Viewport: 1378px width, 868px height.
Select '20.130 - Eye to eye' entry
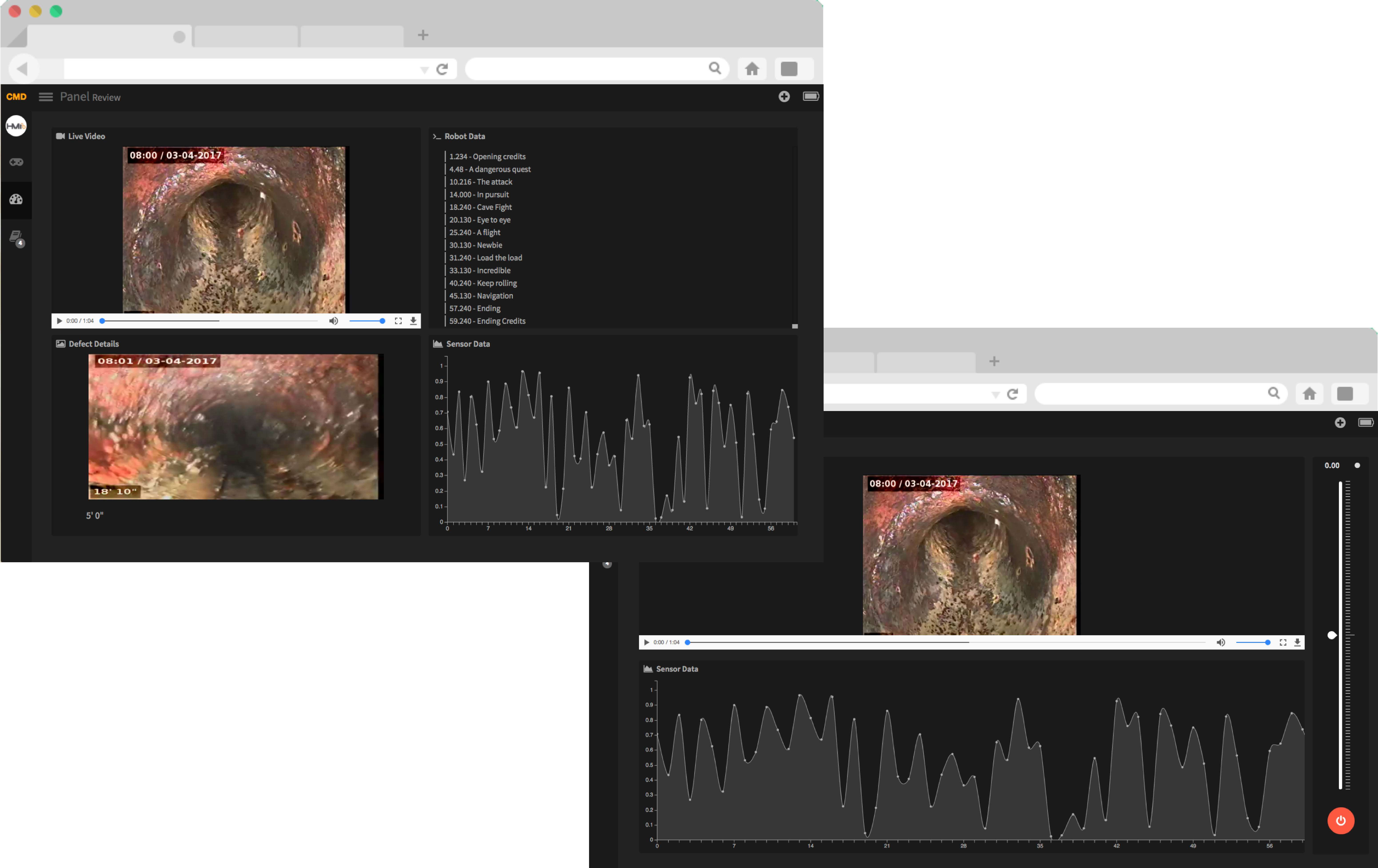click(480, 219)
